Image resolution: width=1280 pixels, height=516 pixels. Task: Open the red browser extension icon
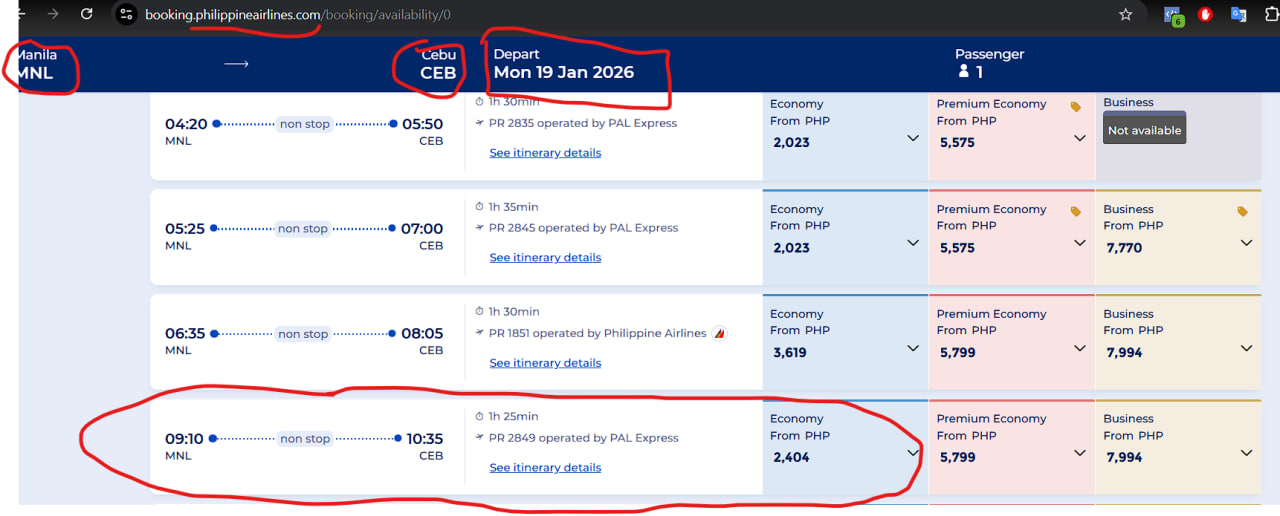(1206, 14)
